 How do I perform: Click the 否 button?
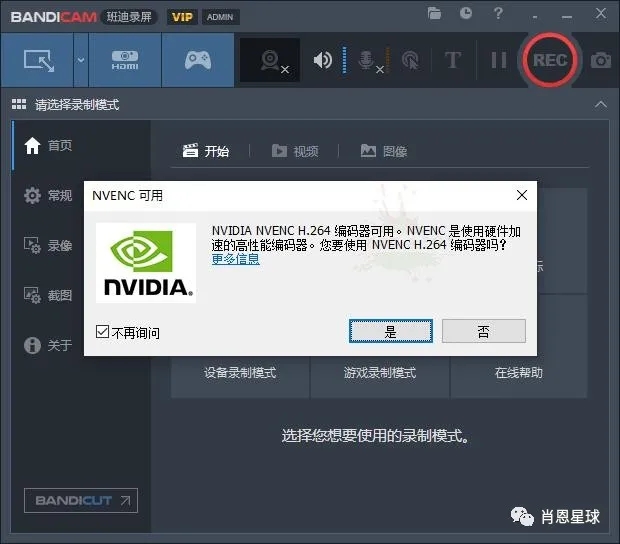tap(484, 331)
